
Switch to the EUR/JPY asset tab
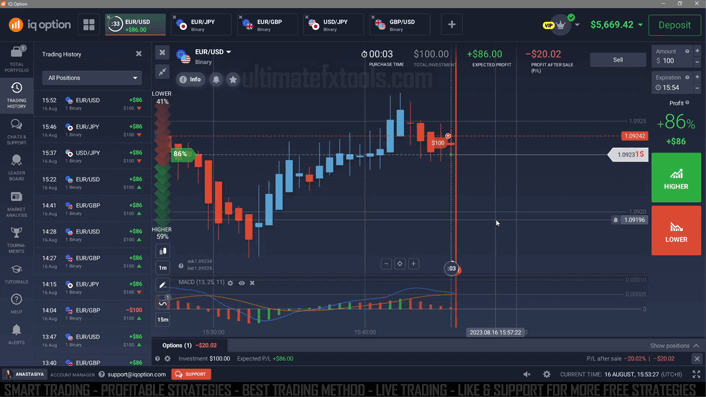click(x=201, y=25)
